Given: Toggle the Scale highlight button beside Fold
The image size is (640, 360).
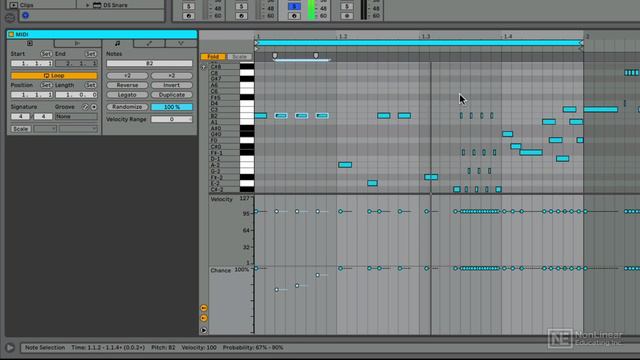Looking at the screenshot, I should point(239,57).
